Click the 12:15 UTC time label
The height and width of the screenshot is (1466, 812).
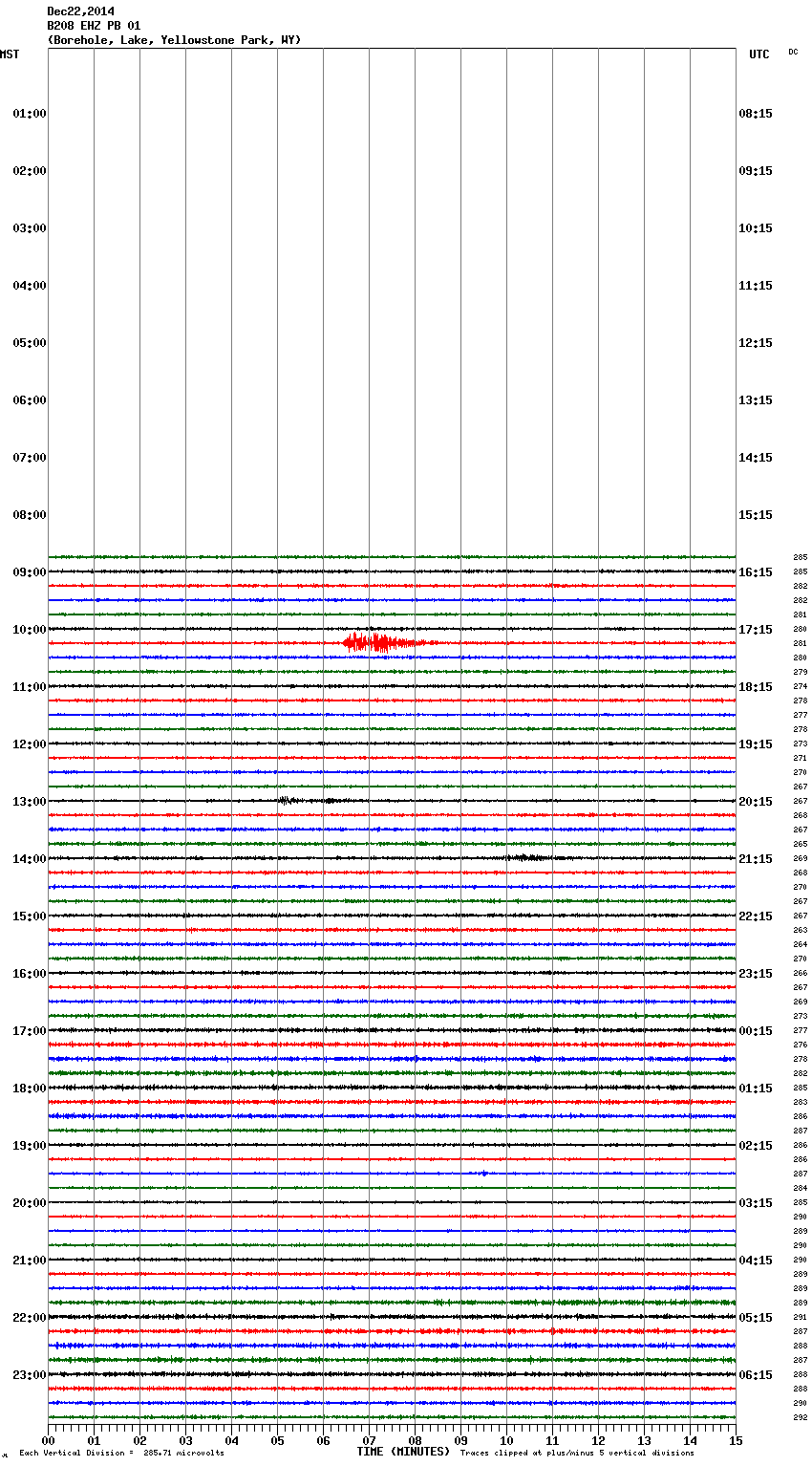coord(756,343)
